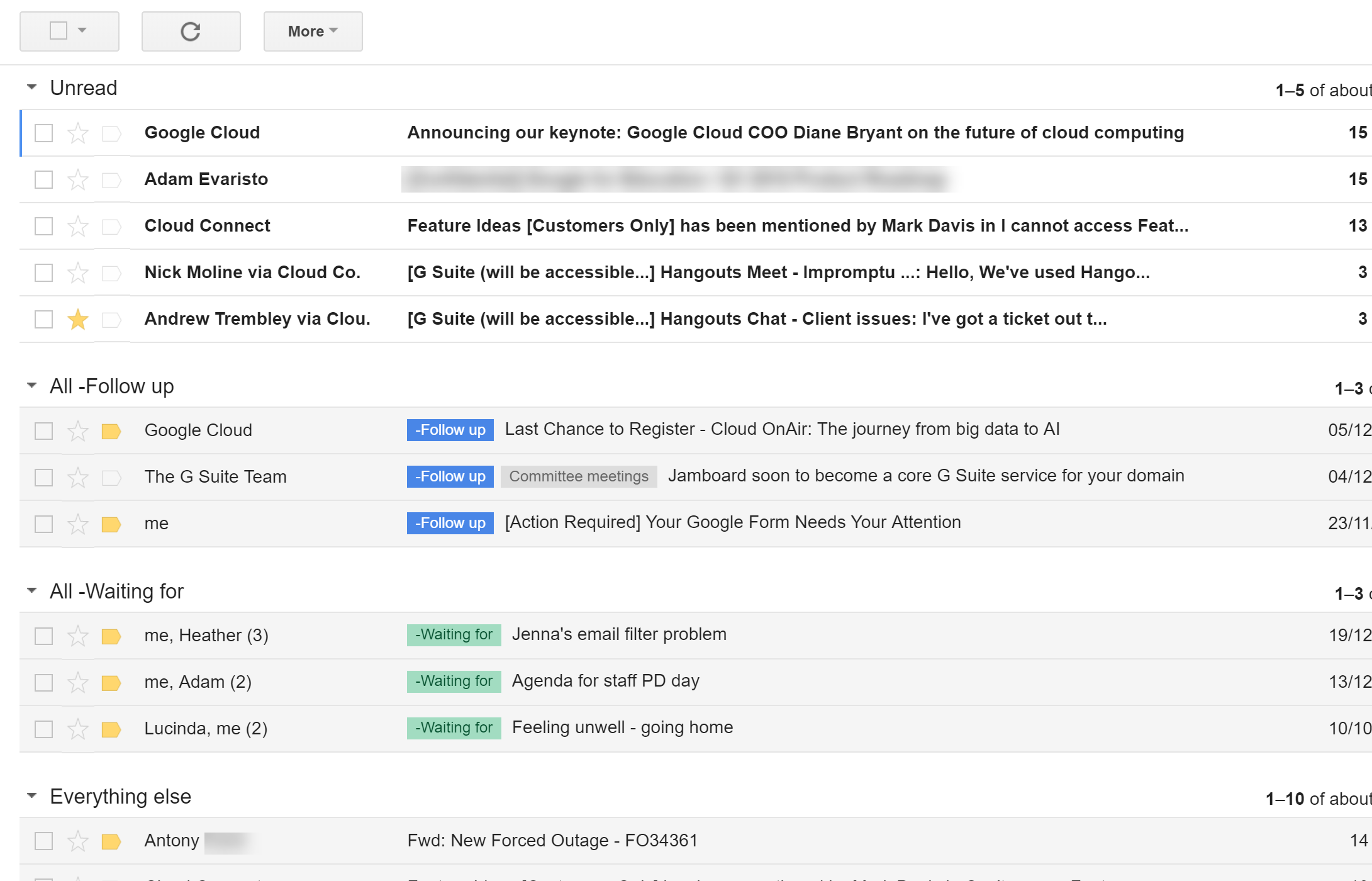This screenshot has width=1372, height=881.
Task: Tick the select-all checkbox in toolbar
Action: point(59,30)
